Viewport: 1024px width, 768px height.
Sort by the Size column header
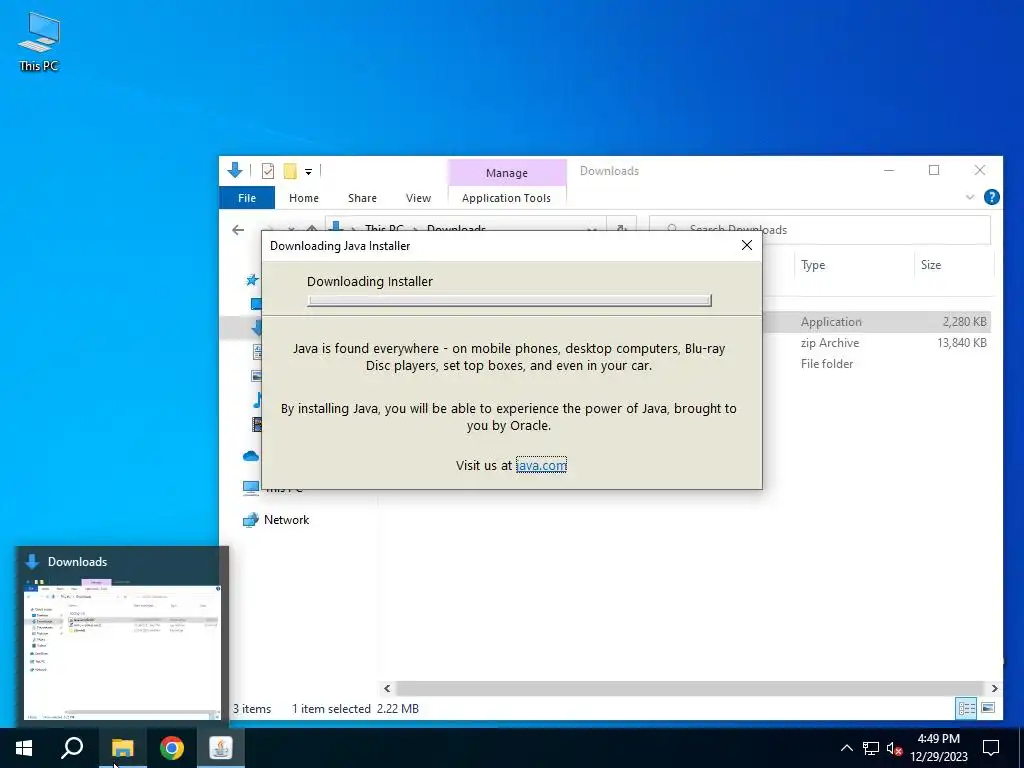(x=931, y=264)
